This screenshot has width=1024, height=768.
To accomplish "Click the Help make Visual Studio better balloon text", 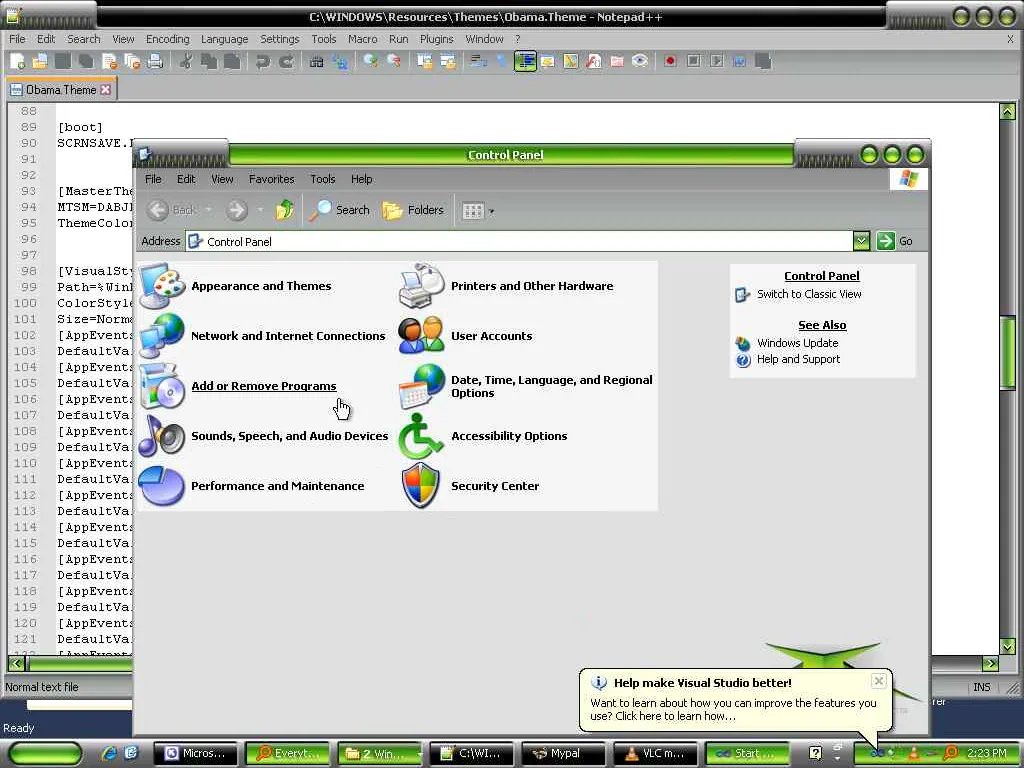I will [x=703, y=682].
